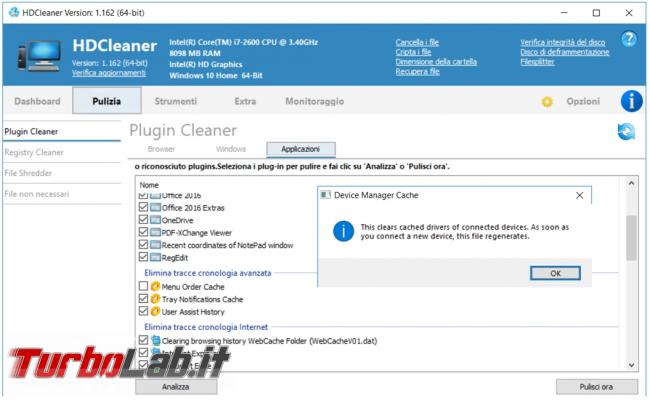This screenshot has width=650, height=402.
Task: Uncheck the Tray Notifications Cache checkbox
Action: point(143,298)
